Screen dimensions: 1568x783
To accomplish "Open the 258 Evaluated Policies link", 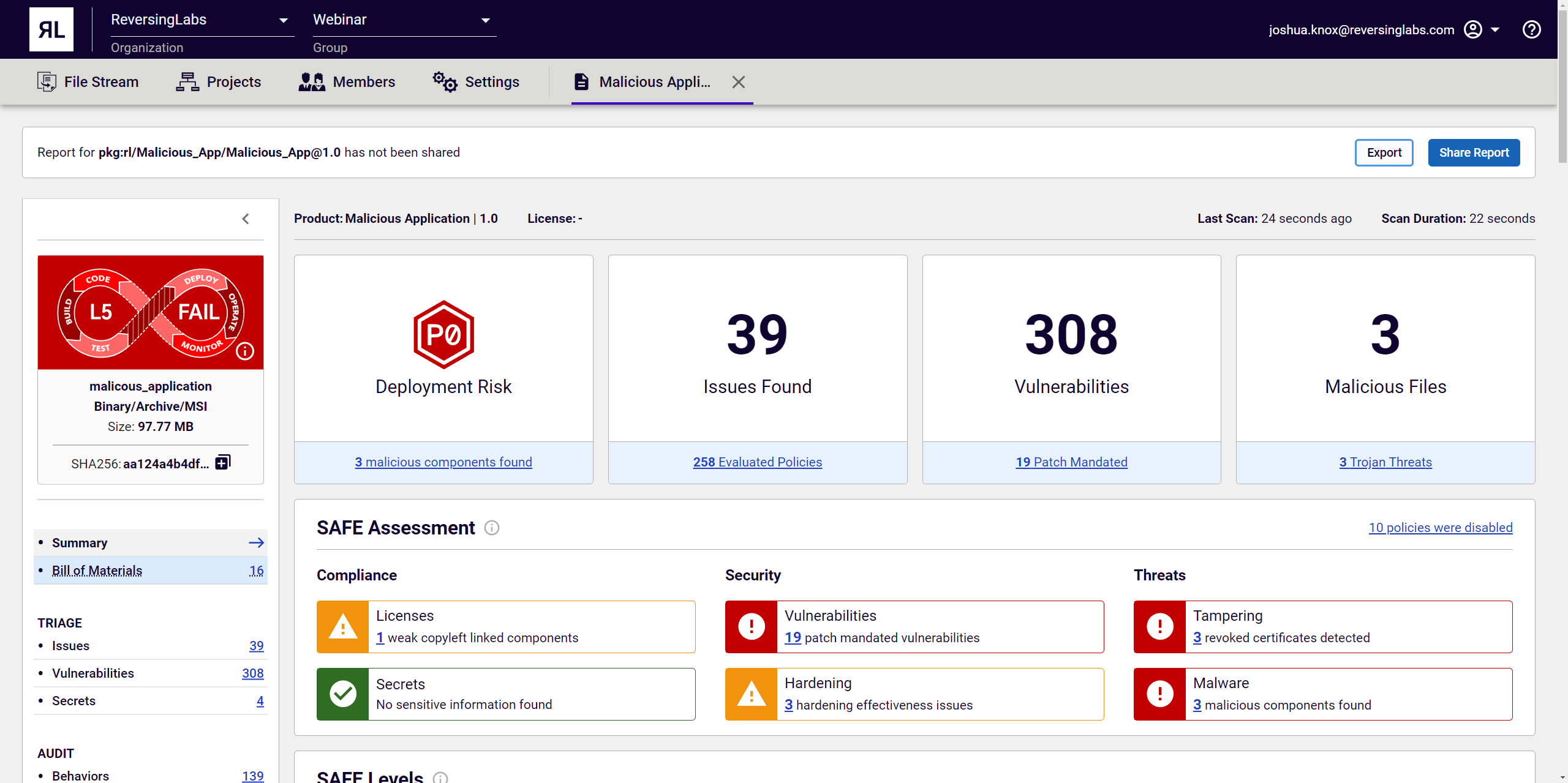I will point(757,462).
